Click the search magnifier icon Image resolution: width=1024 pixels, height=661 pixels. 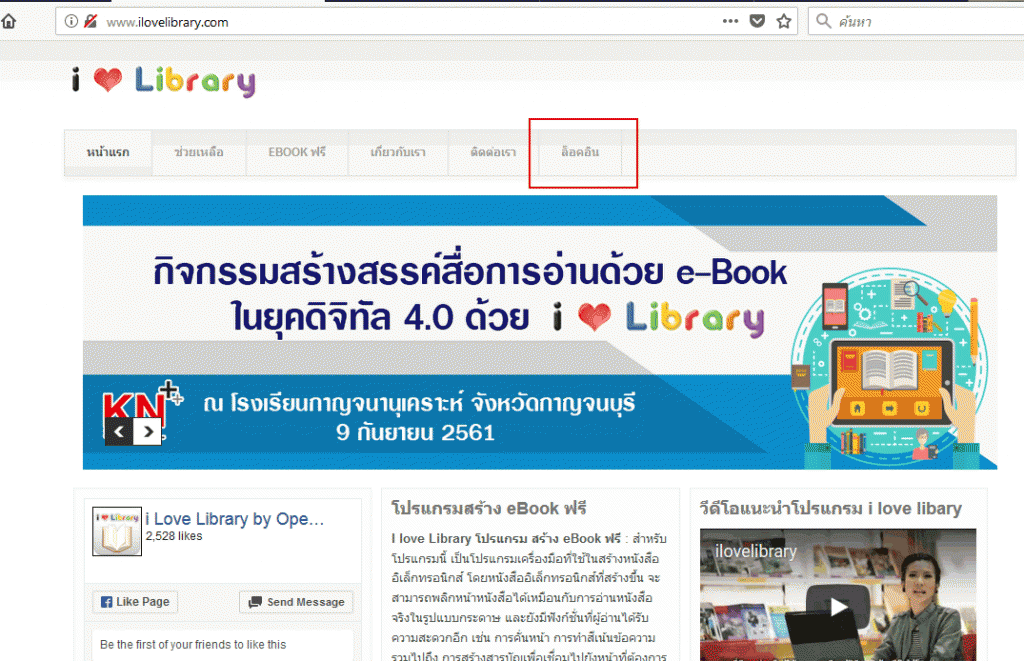tap(824, 22)
